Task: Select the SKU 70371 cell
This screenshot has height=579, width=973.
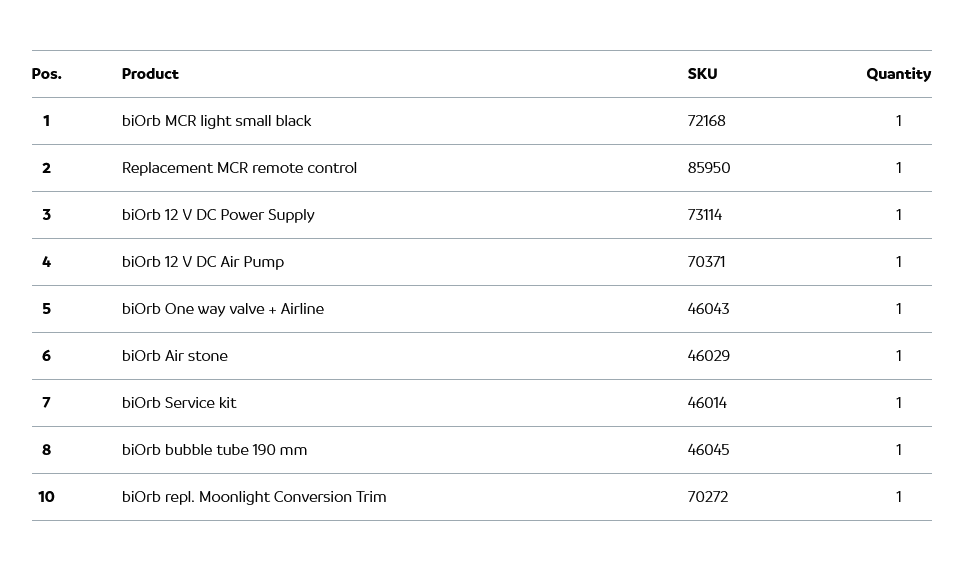Action: tap(706, 262)
